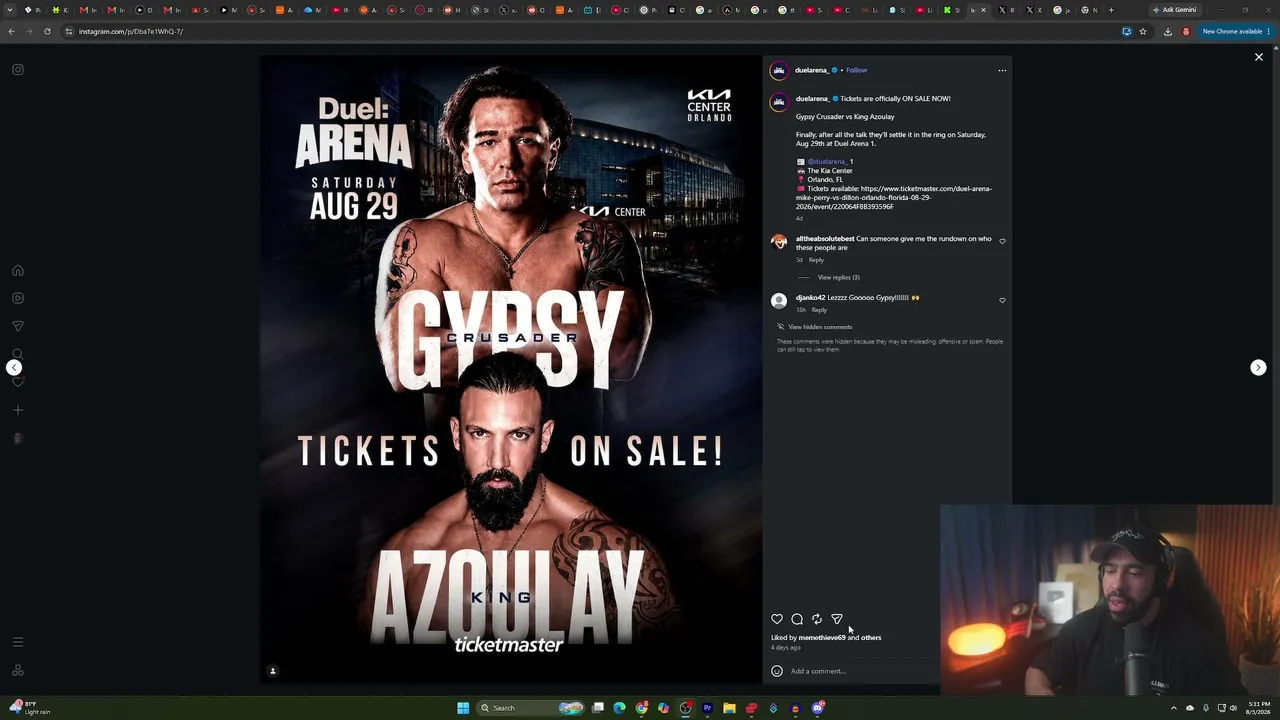
Task: Show tagged accounts icon on the poster
Action: pos(272,671)
